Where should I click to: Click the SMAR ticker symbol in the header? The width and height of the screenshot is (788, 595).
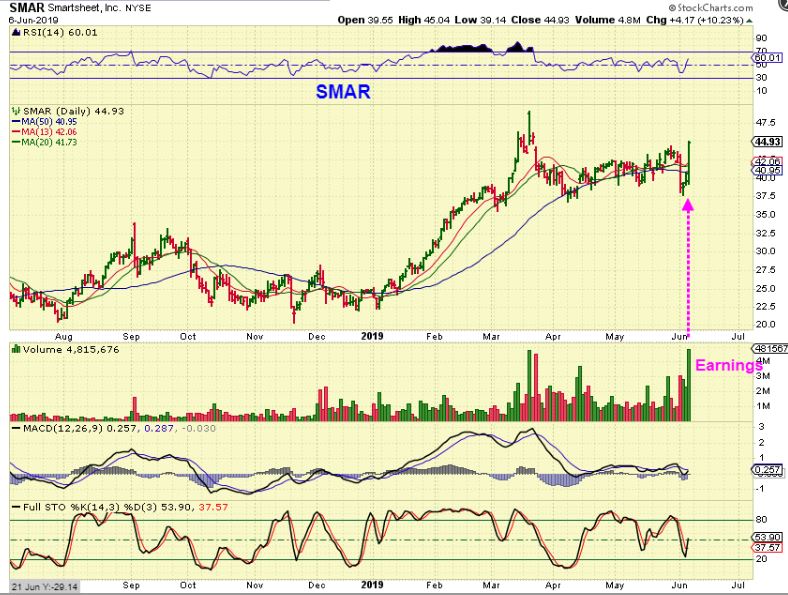(x=27, y=7)
